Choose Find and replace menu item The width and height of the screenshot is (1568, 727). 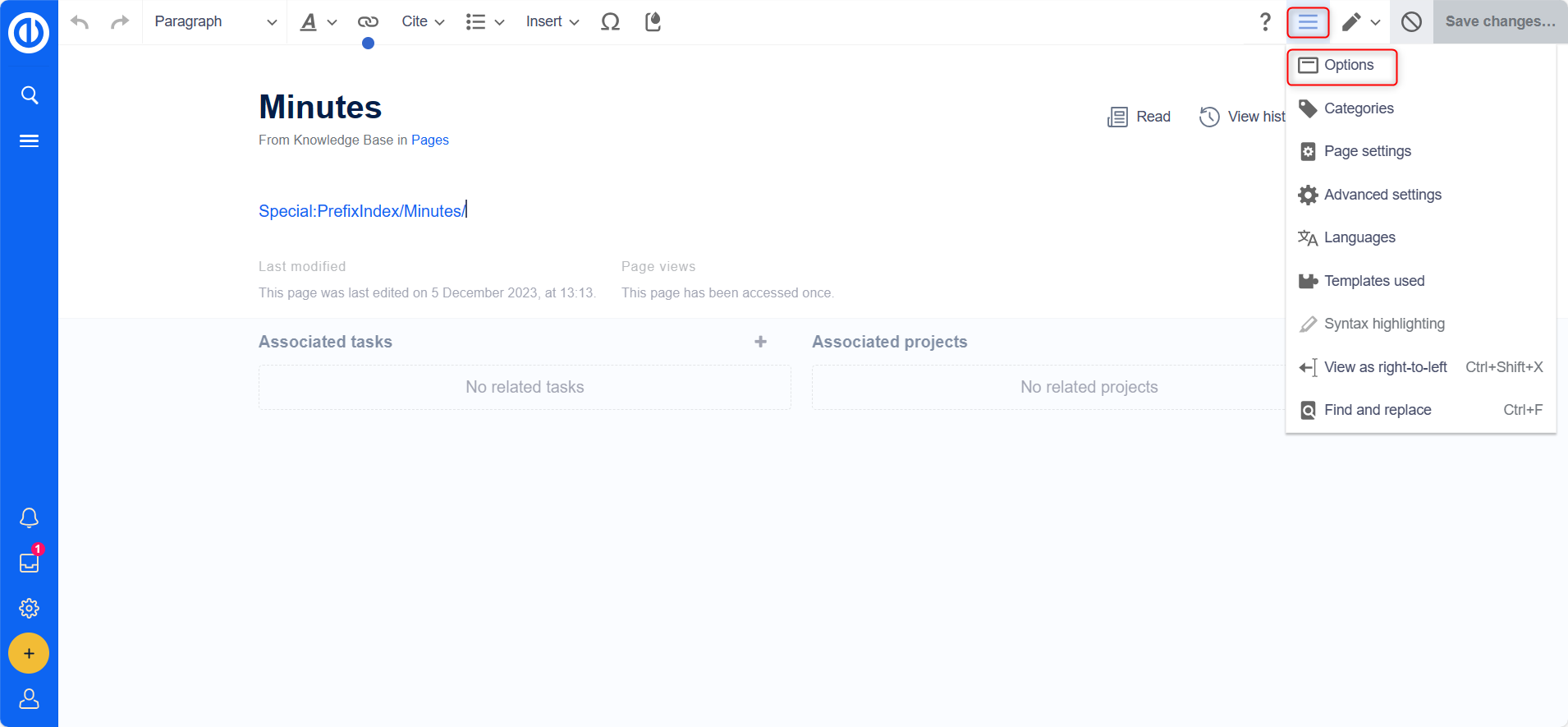tap(1377, 410)
